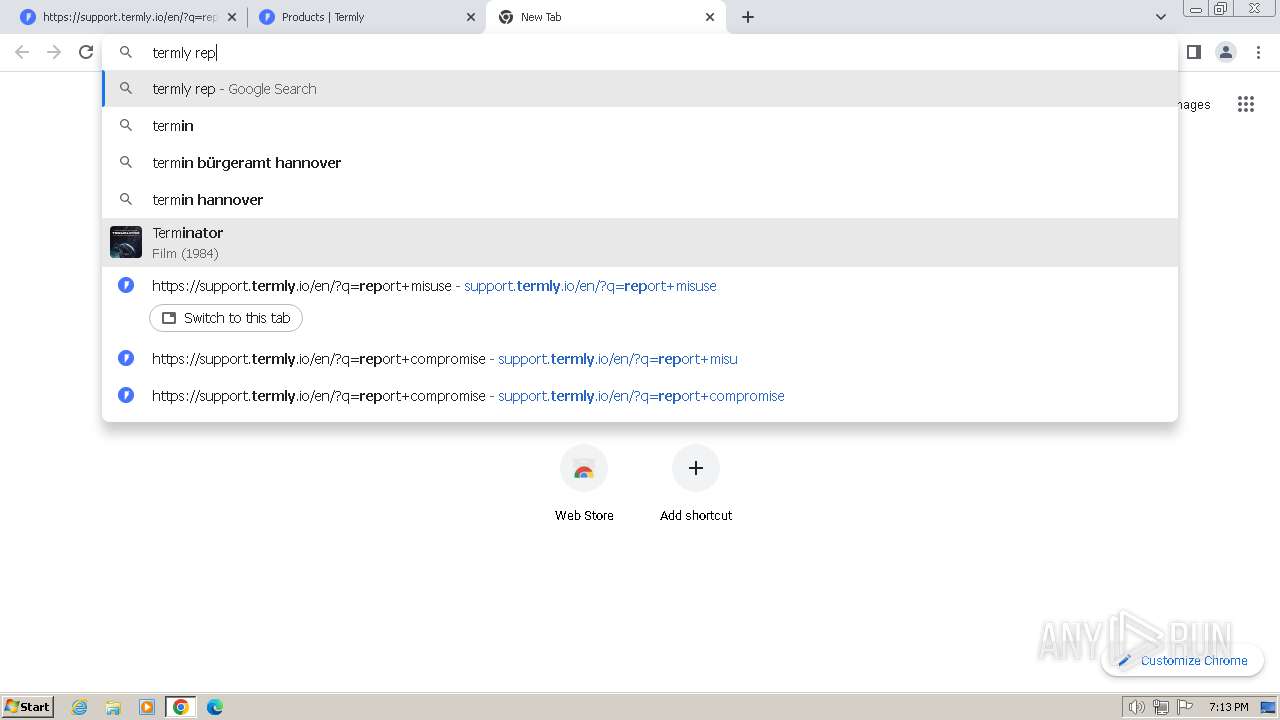Go forward with the forward arrow
The height and width of the screenshot is (720, 1280).
click(54, 52)
